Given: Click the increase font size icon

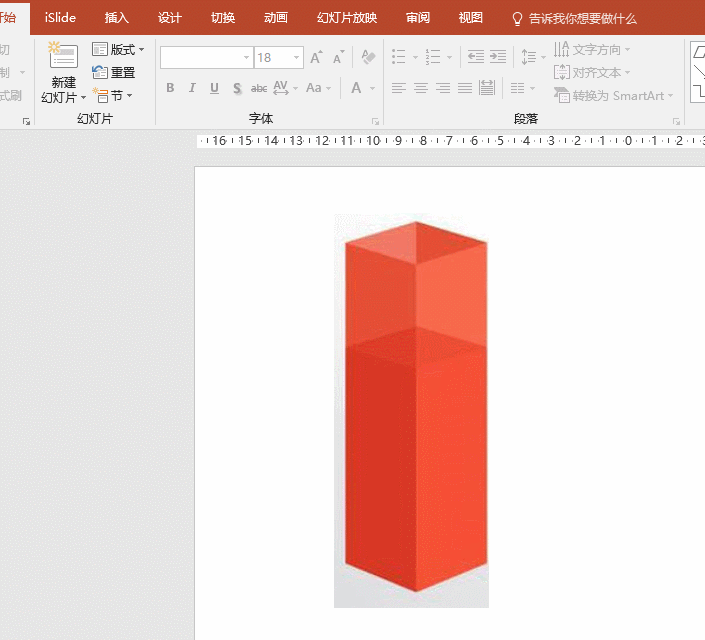Looking at the screenshot, I should point(316,58).
